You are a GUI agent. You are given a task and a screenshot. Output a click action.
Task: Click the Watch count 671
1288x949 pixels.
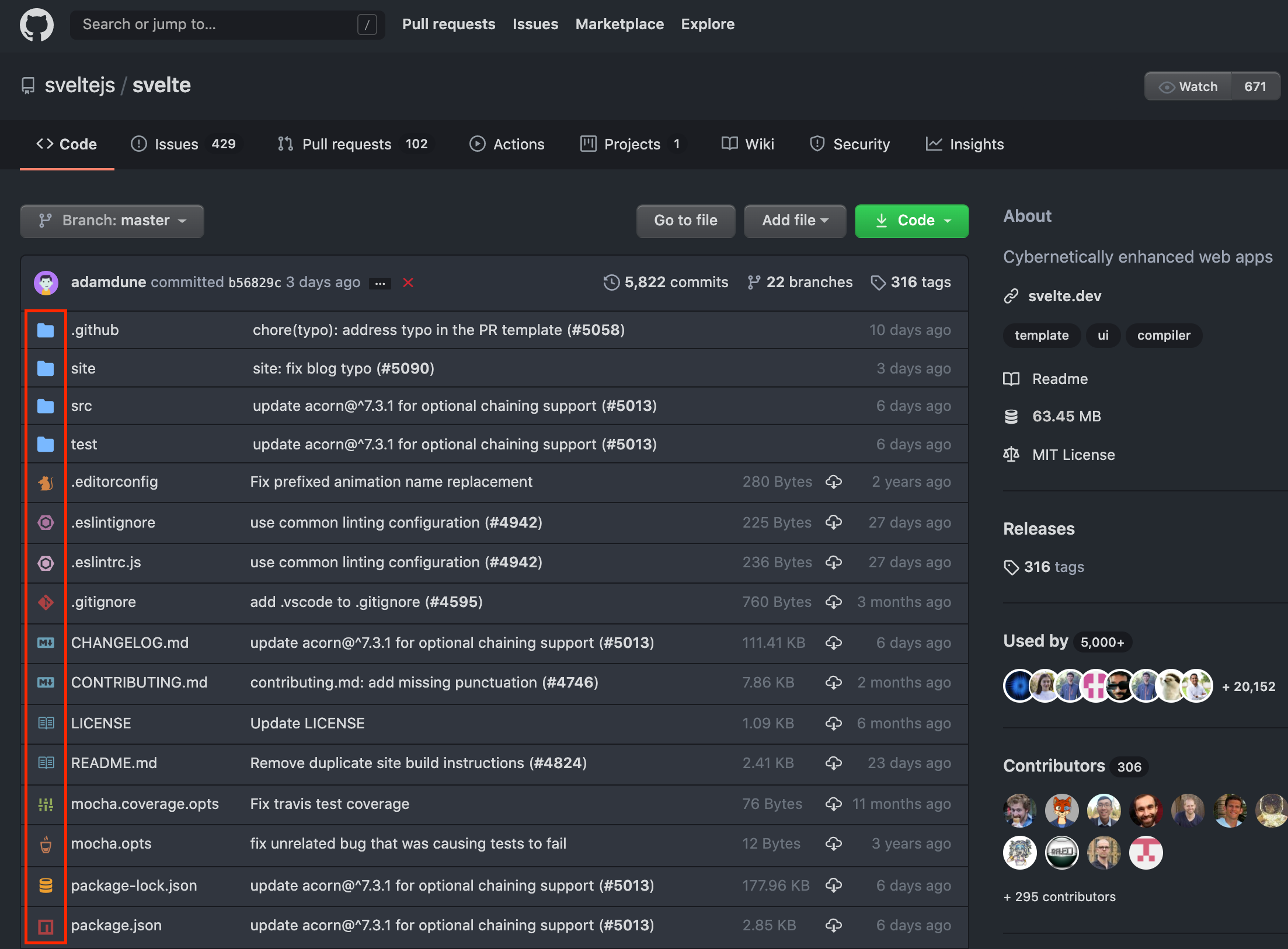(1255, 86)
